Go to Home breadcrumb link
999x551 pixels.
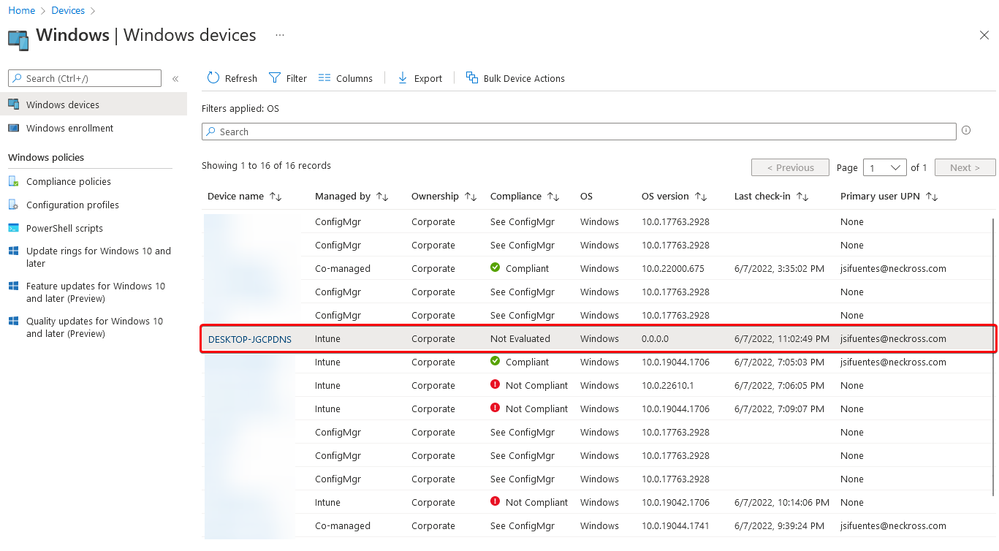22,10
